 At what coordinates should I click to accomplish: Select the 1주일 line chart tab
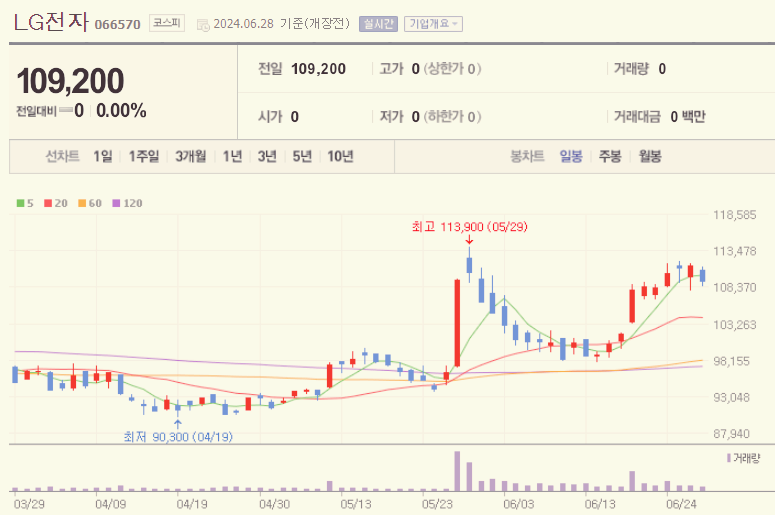pos(144,156)
